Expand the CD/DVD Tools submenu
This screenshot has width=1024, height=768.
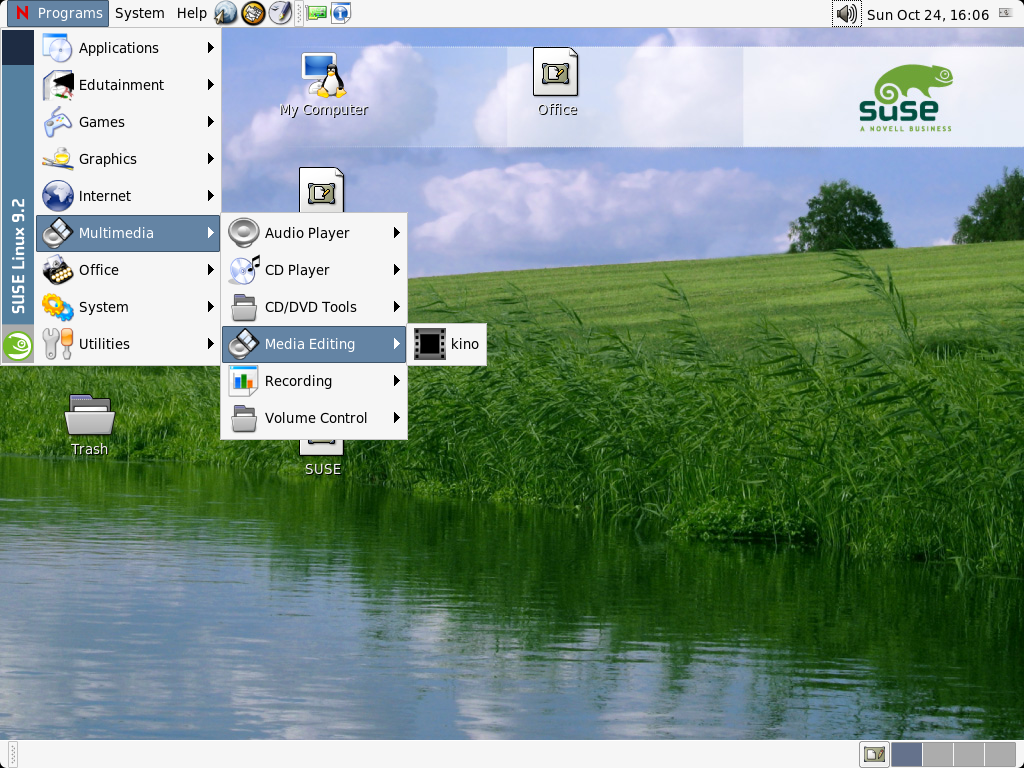pyautogui.click(x=314, y=307)
